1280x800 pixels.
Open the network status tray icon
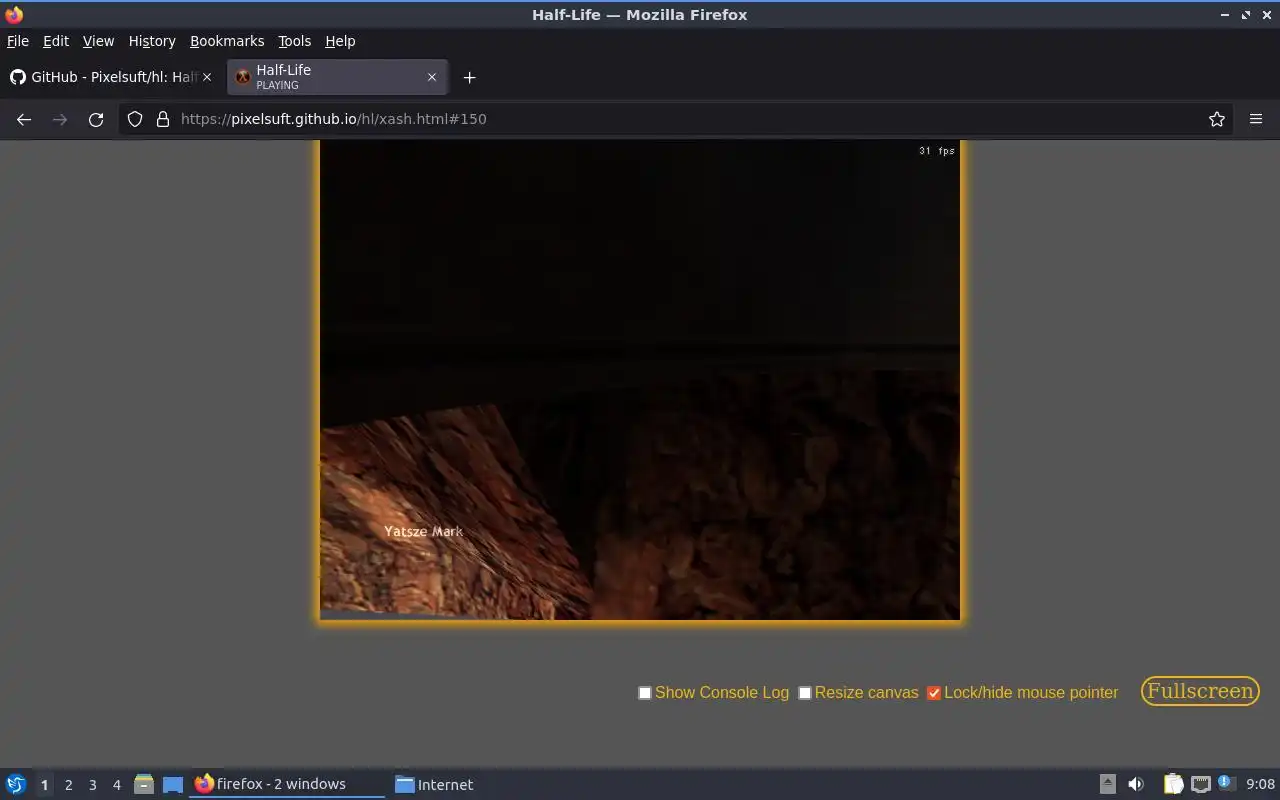coord(1200,784)
